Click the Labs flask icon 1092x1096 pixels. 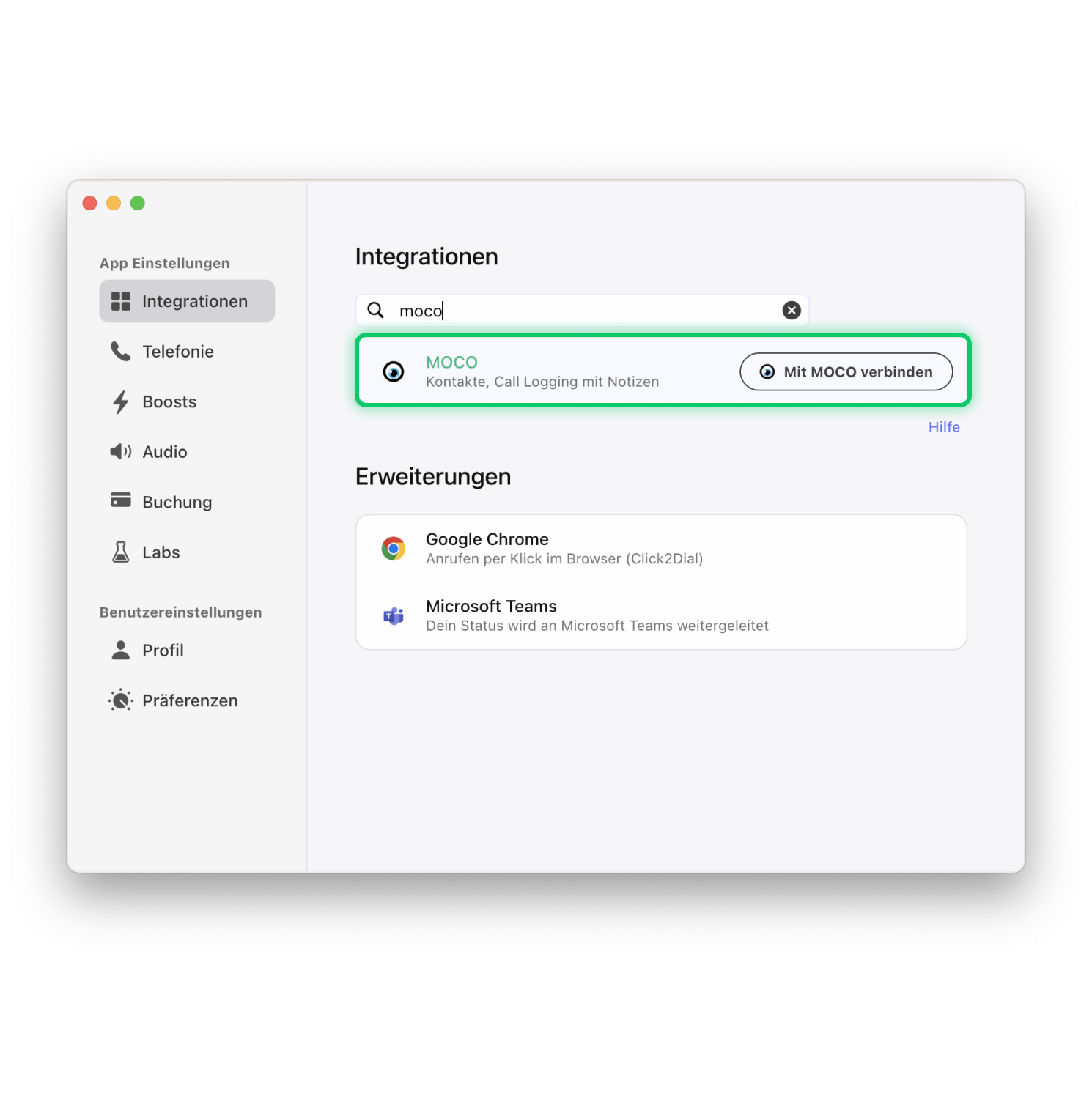click(121, 552)
